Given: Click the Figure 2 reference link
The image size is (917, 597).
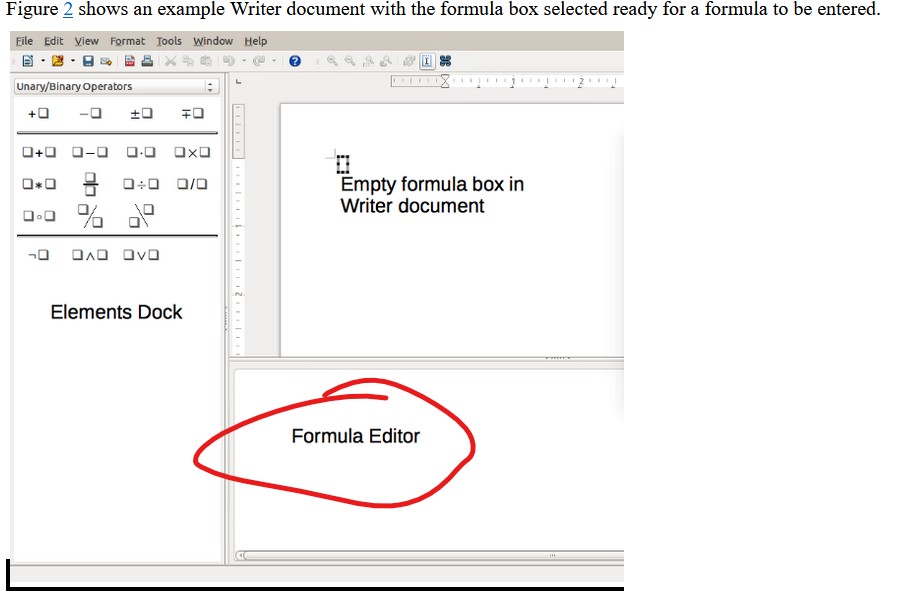Looking at the screenshot, I should point(68,9).
